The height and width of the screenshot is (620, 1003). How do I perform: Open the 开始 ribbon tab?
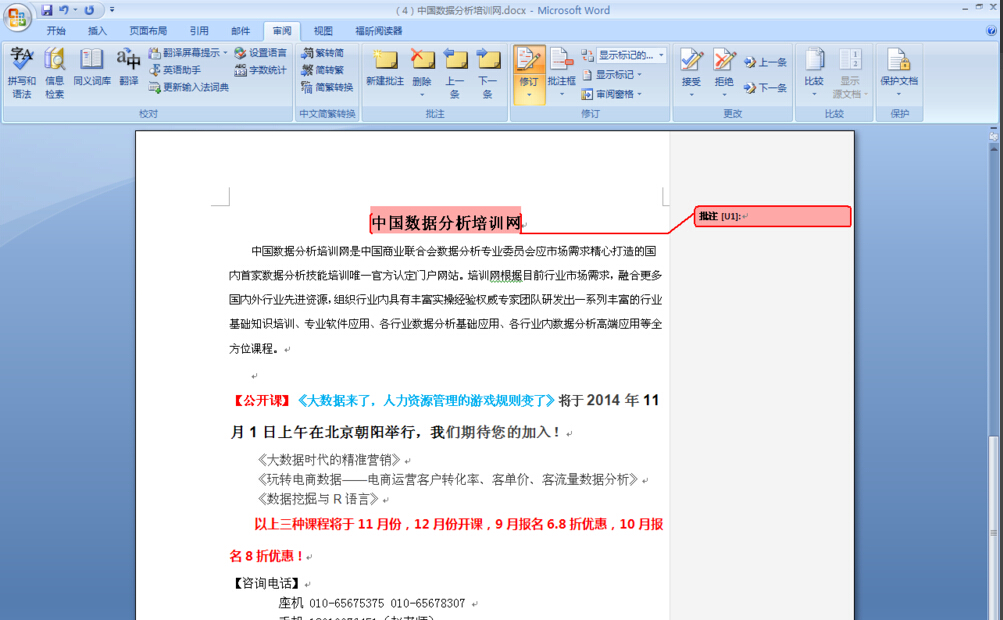click(x=56, y=30)
